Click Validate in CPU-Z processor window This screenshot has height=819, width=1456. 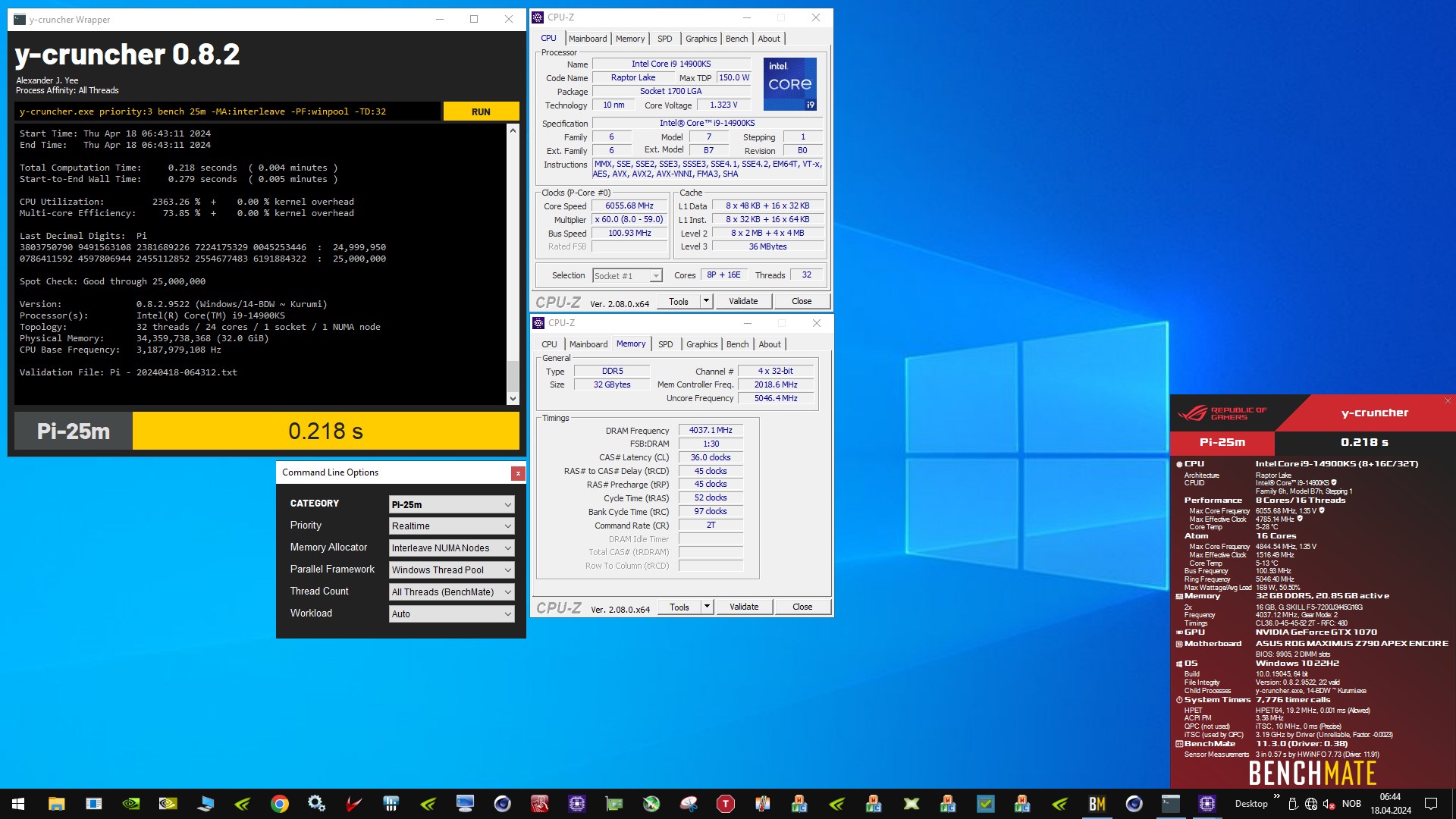pos(743,301)
